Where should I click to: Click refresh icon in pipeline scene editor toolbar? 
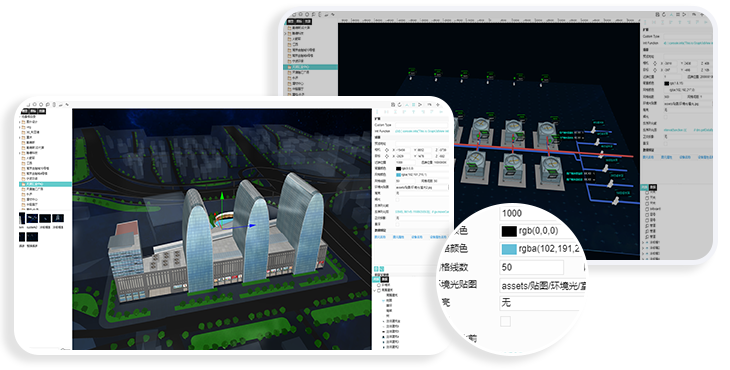tap(664, 15)
